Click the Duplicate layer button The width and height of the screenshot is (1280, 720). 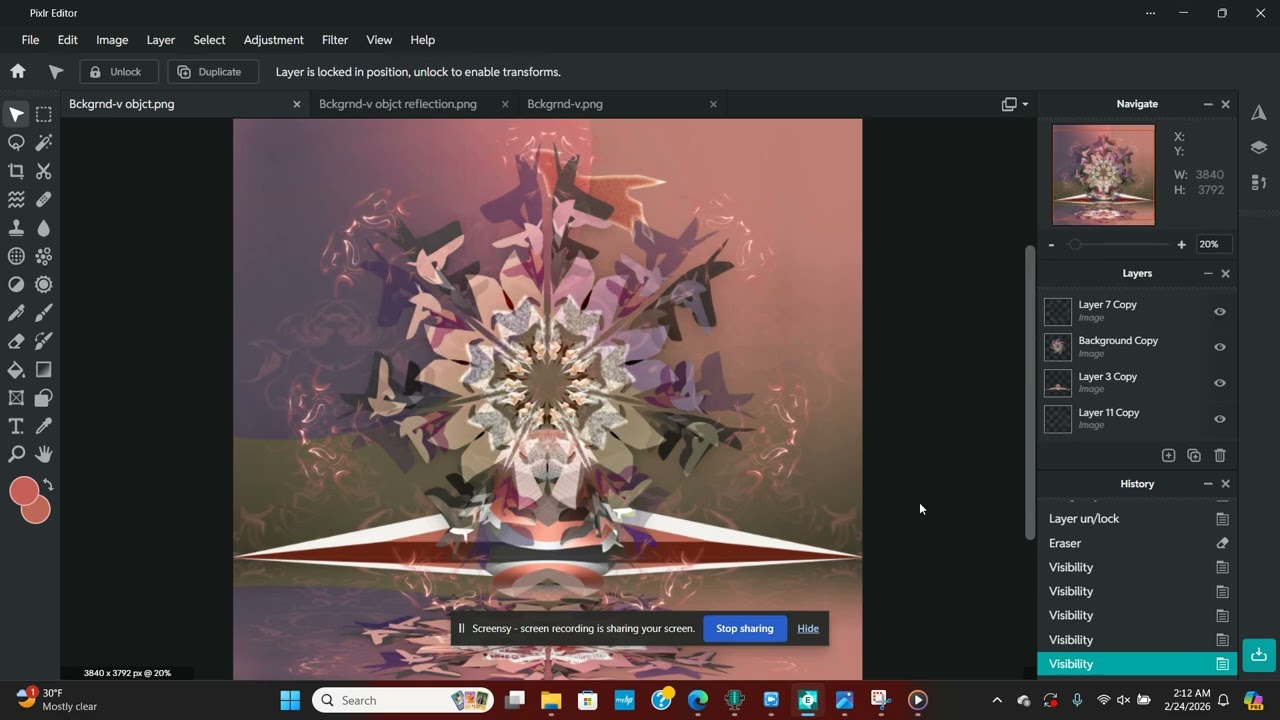(x=211, y=72)
